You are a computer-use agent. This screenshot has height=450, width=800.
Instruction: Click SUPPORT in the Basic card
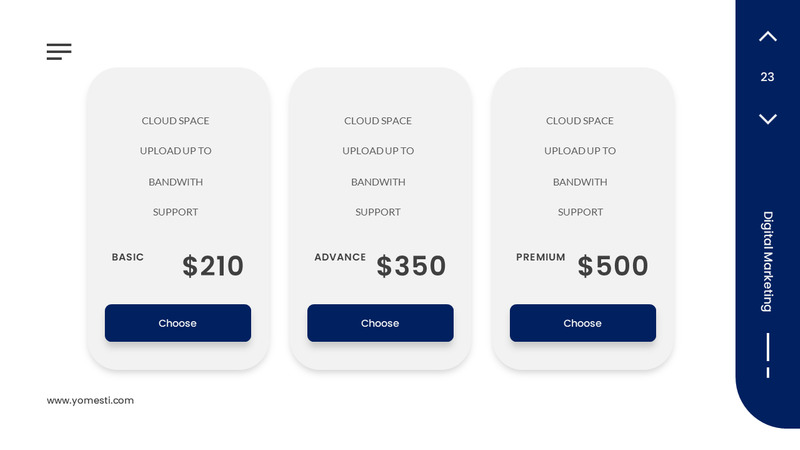click(x=176, y=212)
